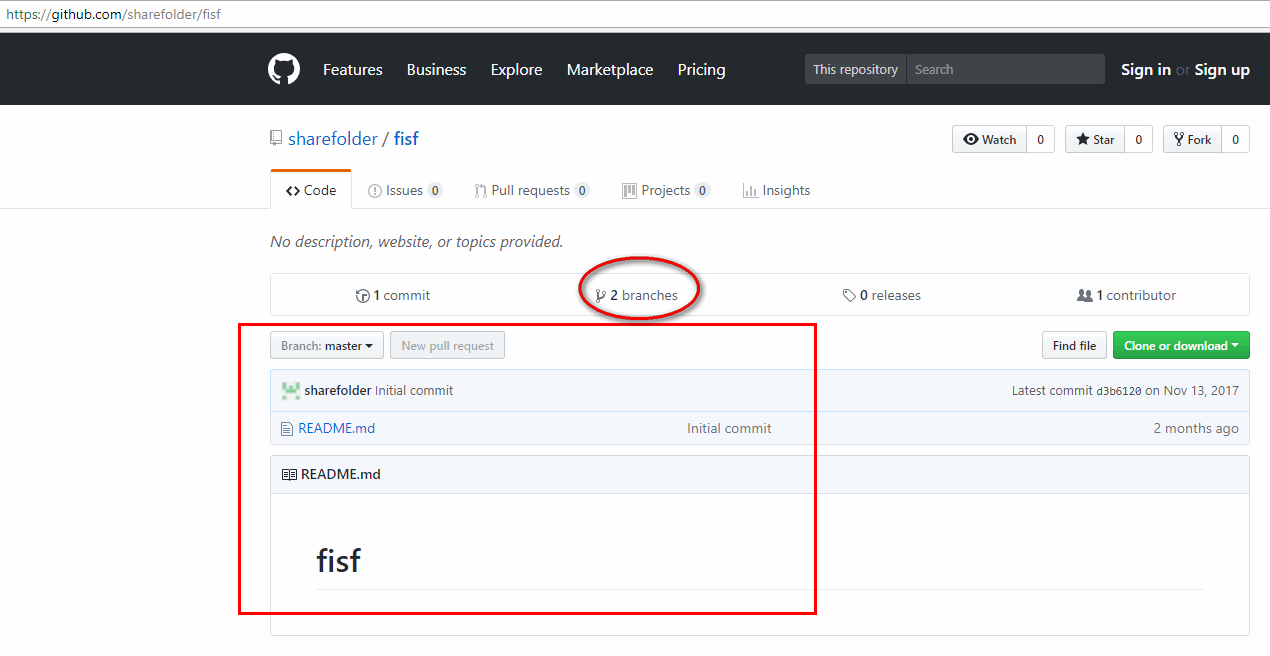Open the Branch: master dropdown
The width and height of the screenshot is (1270, 656).
click(x=327, y=345)
